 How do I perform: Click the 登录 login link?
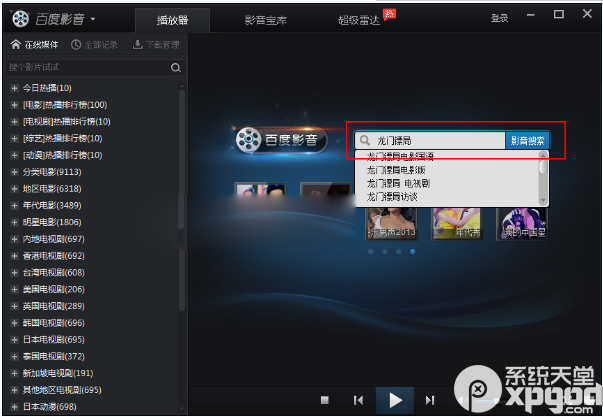tap(499, 18)
